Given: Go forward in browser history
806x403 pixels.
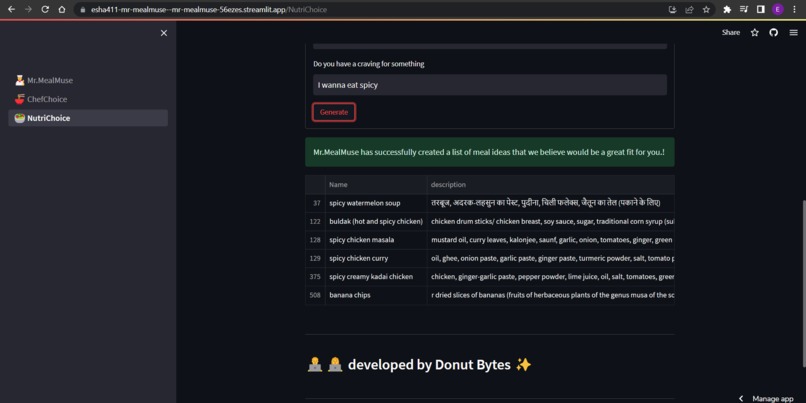Looking at the screenshot, I should pos(28,9).
